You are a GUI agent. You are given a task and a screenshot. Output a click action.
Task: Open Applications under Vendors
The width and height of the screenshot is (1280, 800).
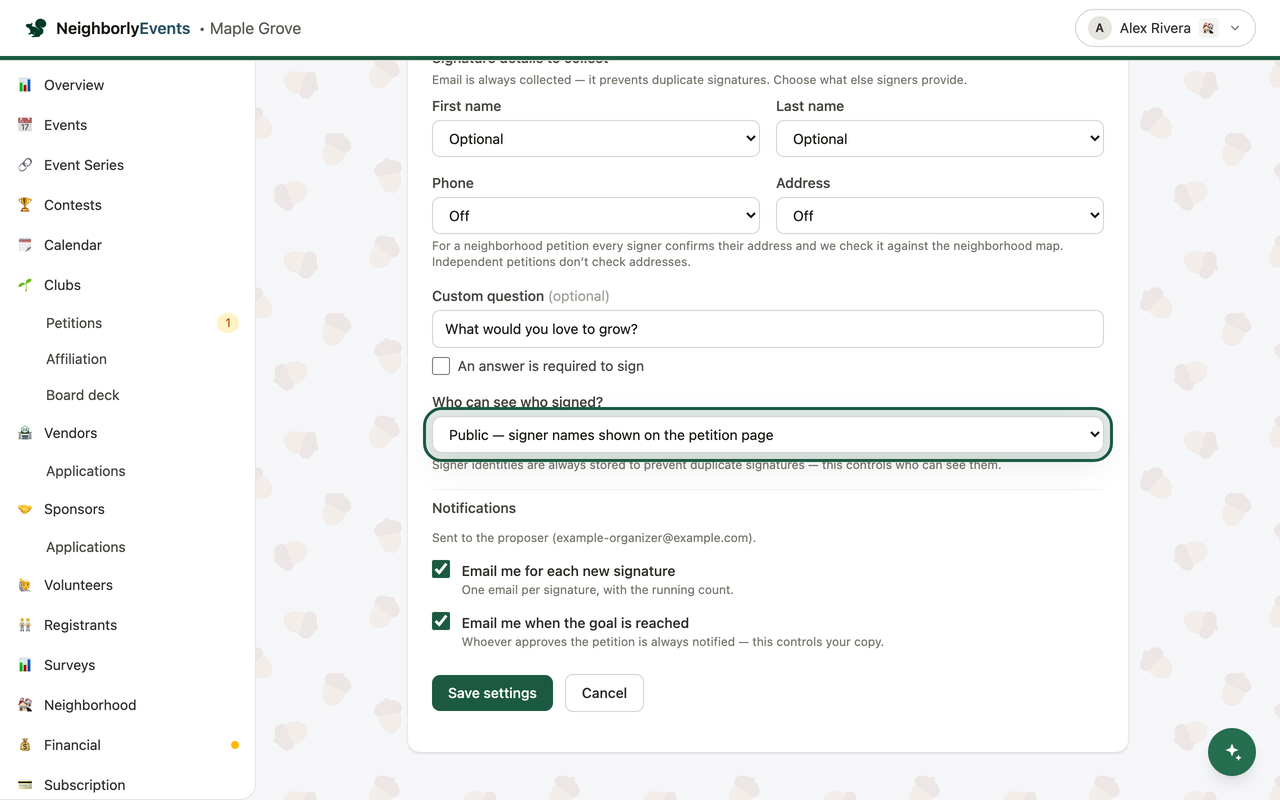click(86, 471)
